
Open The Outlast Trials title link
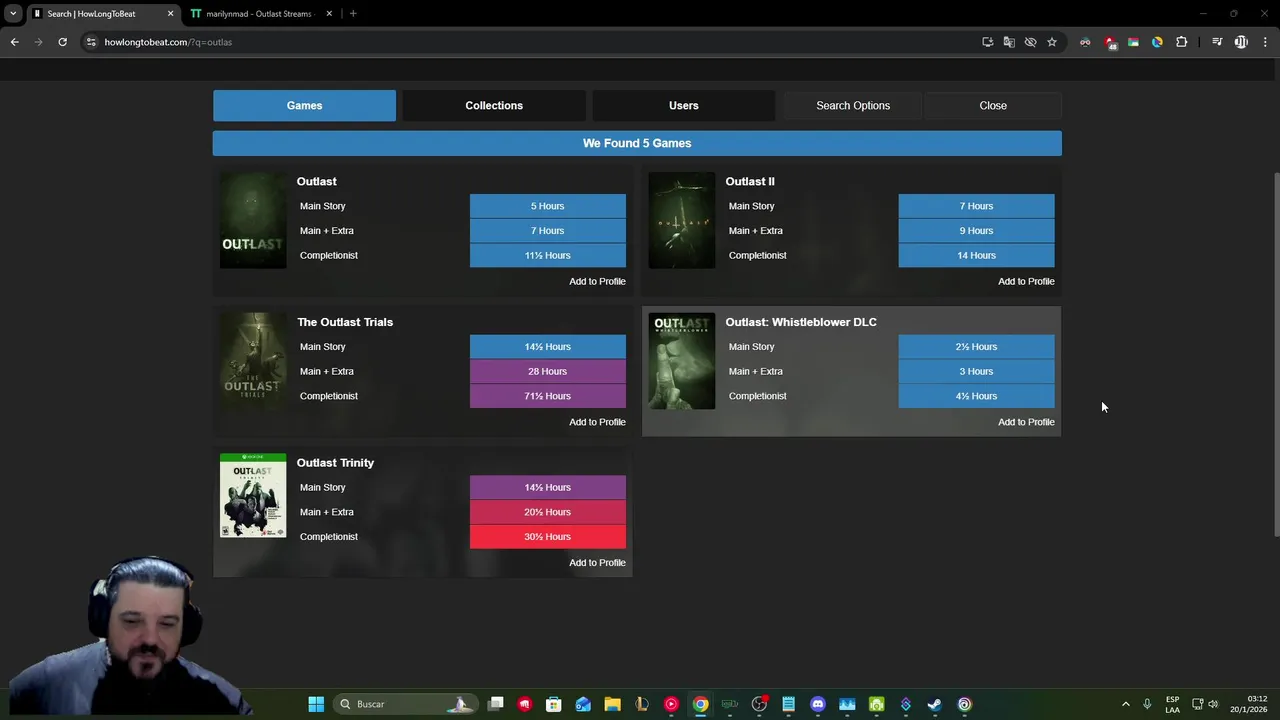(345, 322)
